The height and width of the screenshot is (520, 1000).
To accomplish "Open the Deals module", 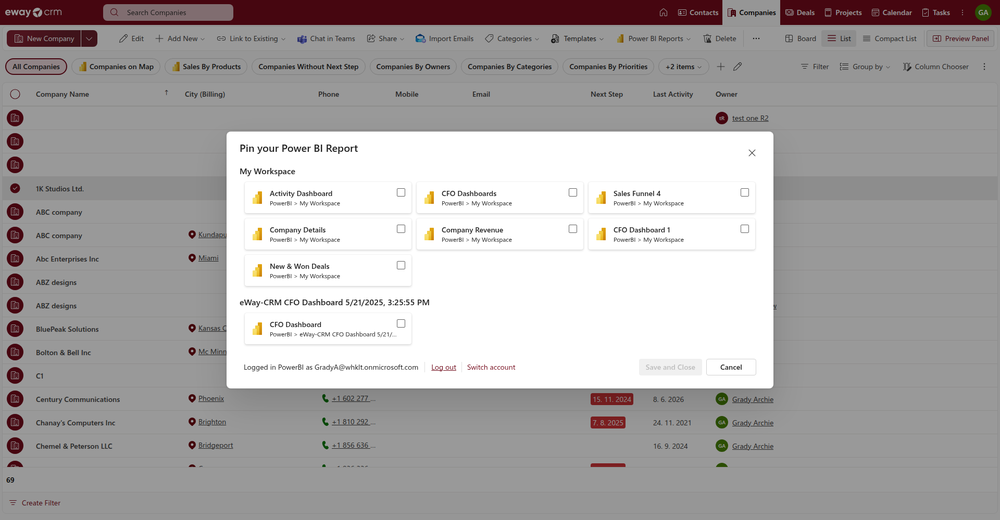I will (x=800, y=12).
